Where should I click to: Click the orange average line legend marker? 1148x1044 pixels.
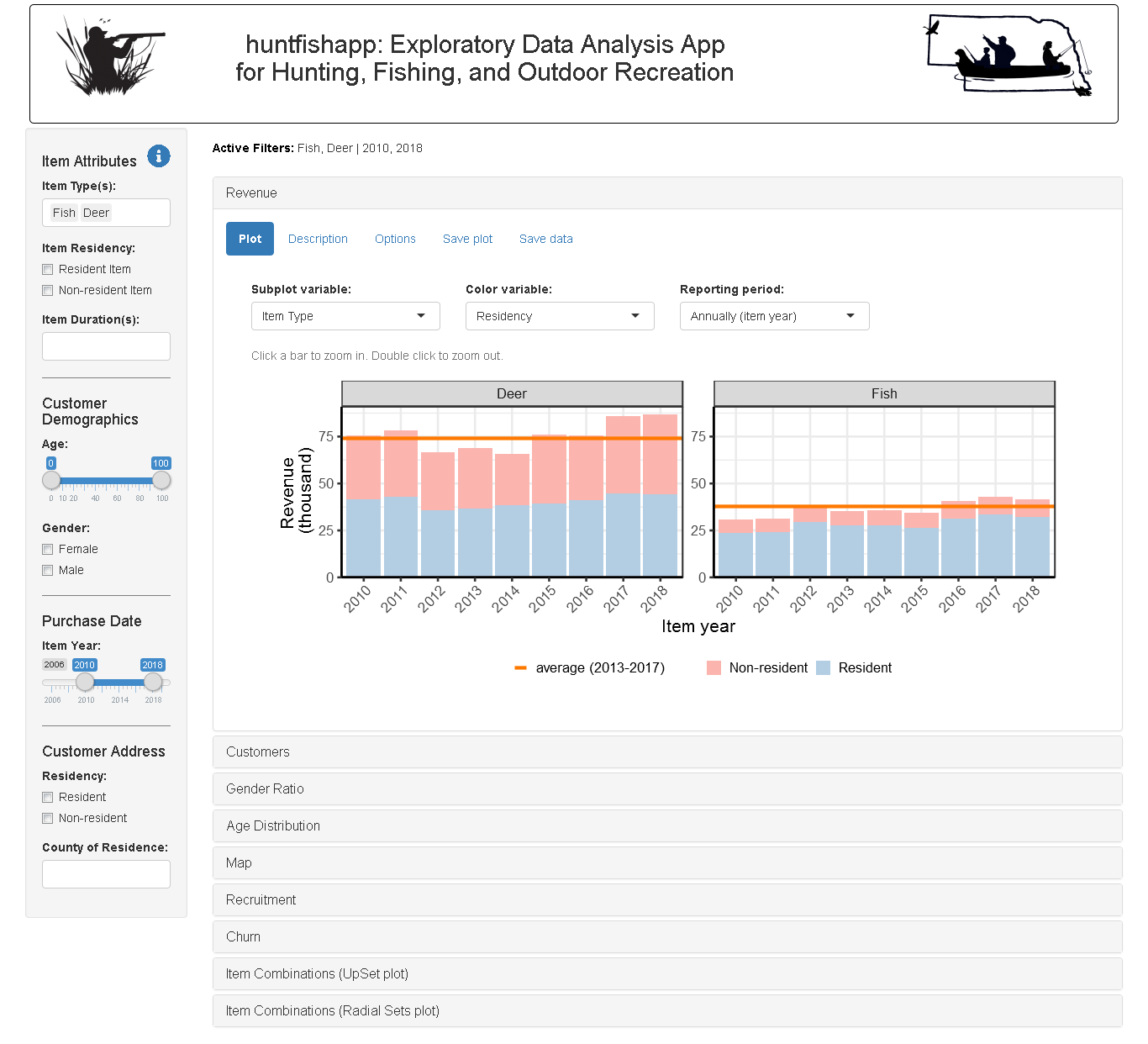pos(520,668)
